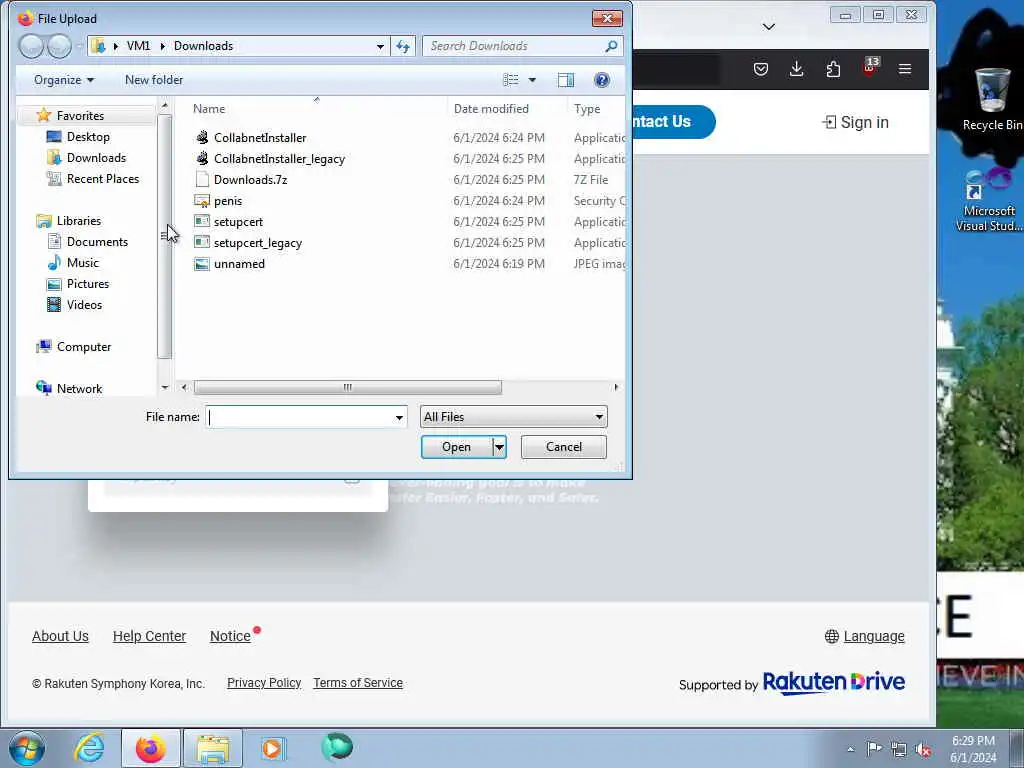Open Microsoft Visual Studio desktop shortcut
The image size is (1024, 768).
[989, 200]
